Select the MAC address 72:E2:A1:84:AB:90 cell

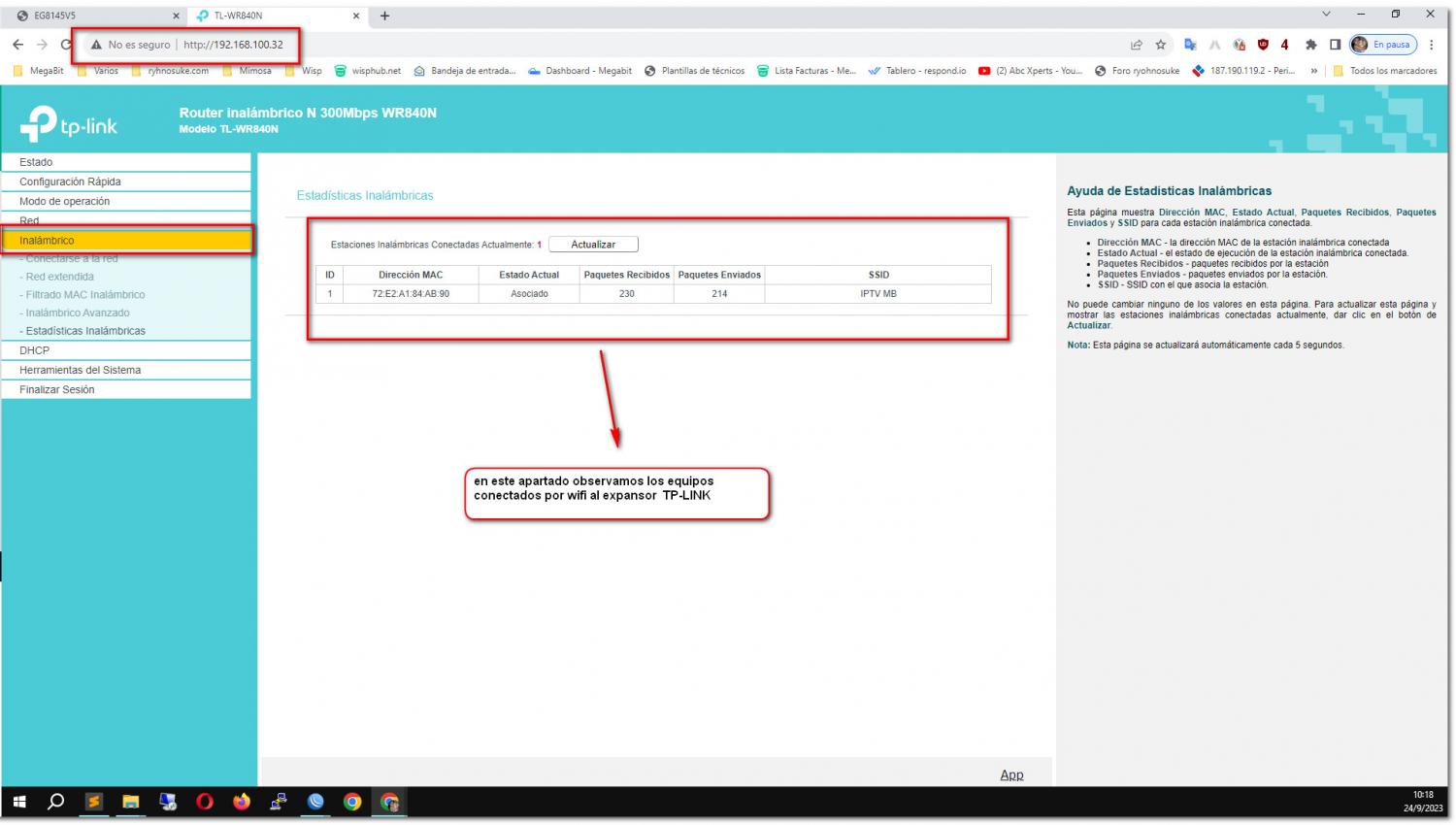coord(411,294)
